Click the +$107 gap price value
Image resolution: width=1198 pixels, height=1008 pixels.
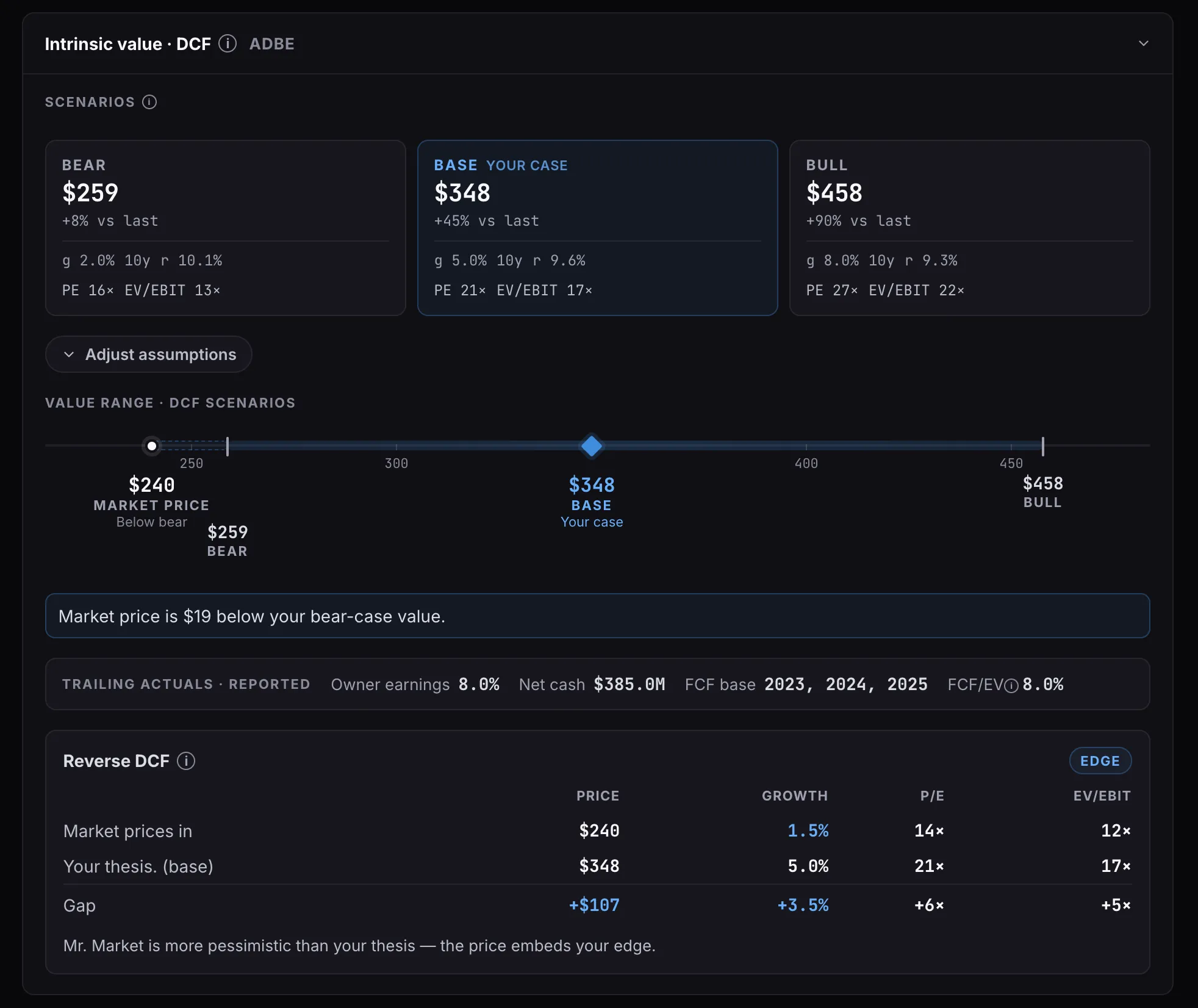pos(594,905)
